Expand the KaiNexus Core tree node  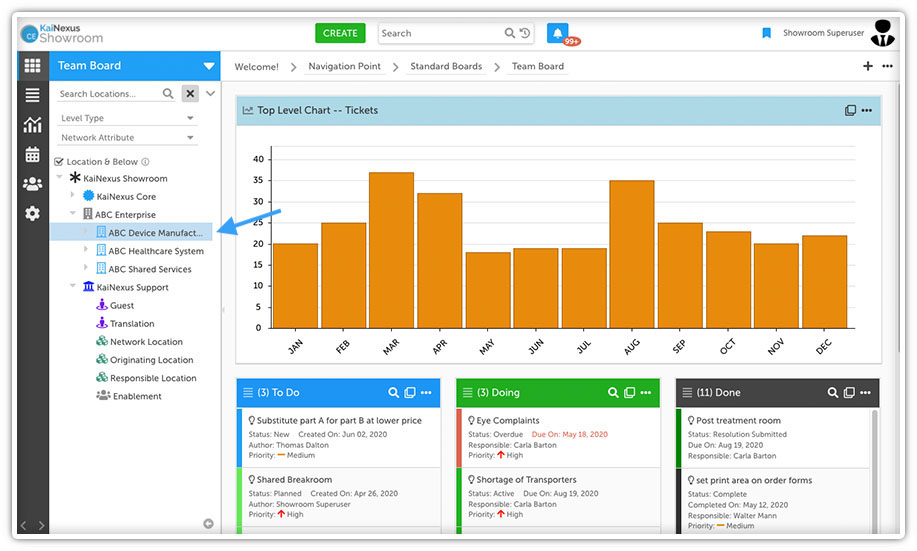(x=72, y=195)
